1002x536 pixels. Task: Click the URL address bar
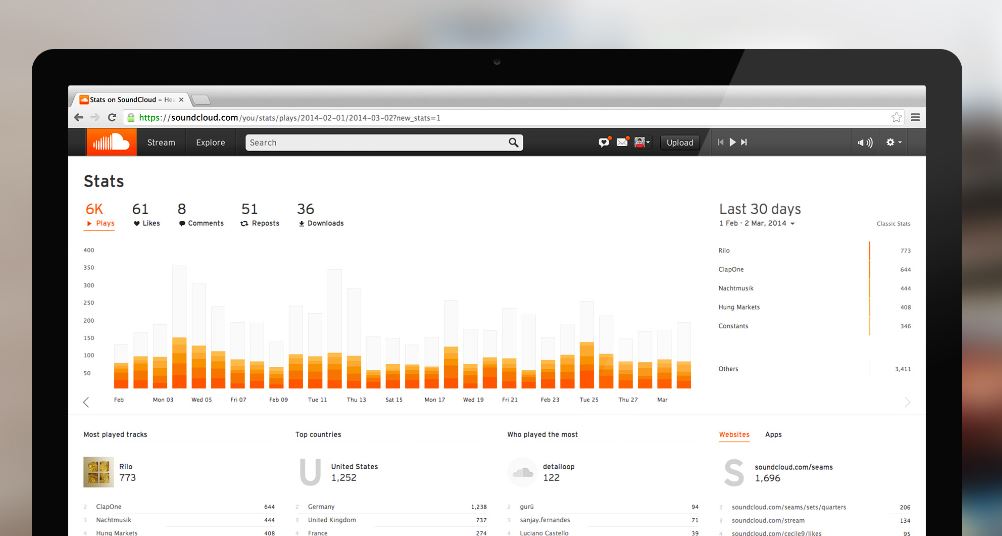click(x=514, y=118)
